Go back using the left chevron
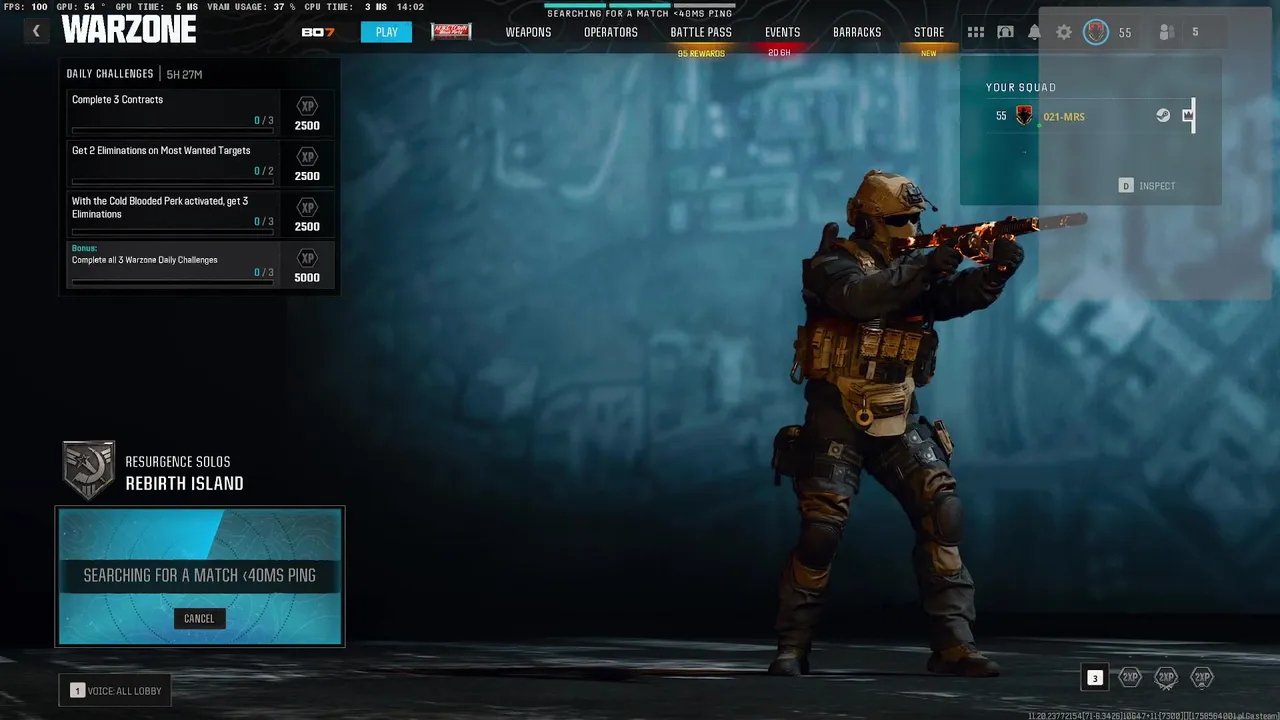1280x720 pixels. [36, 31]
